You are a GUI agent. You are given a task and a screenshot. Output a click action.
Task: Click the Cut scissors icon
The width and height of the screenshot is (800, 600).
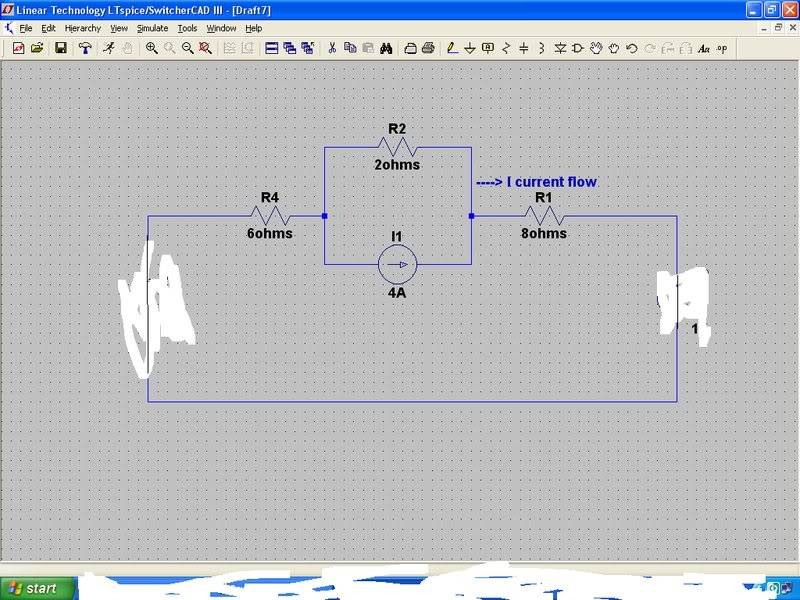click(x=332, y=48)
